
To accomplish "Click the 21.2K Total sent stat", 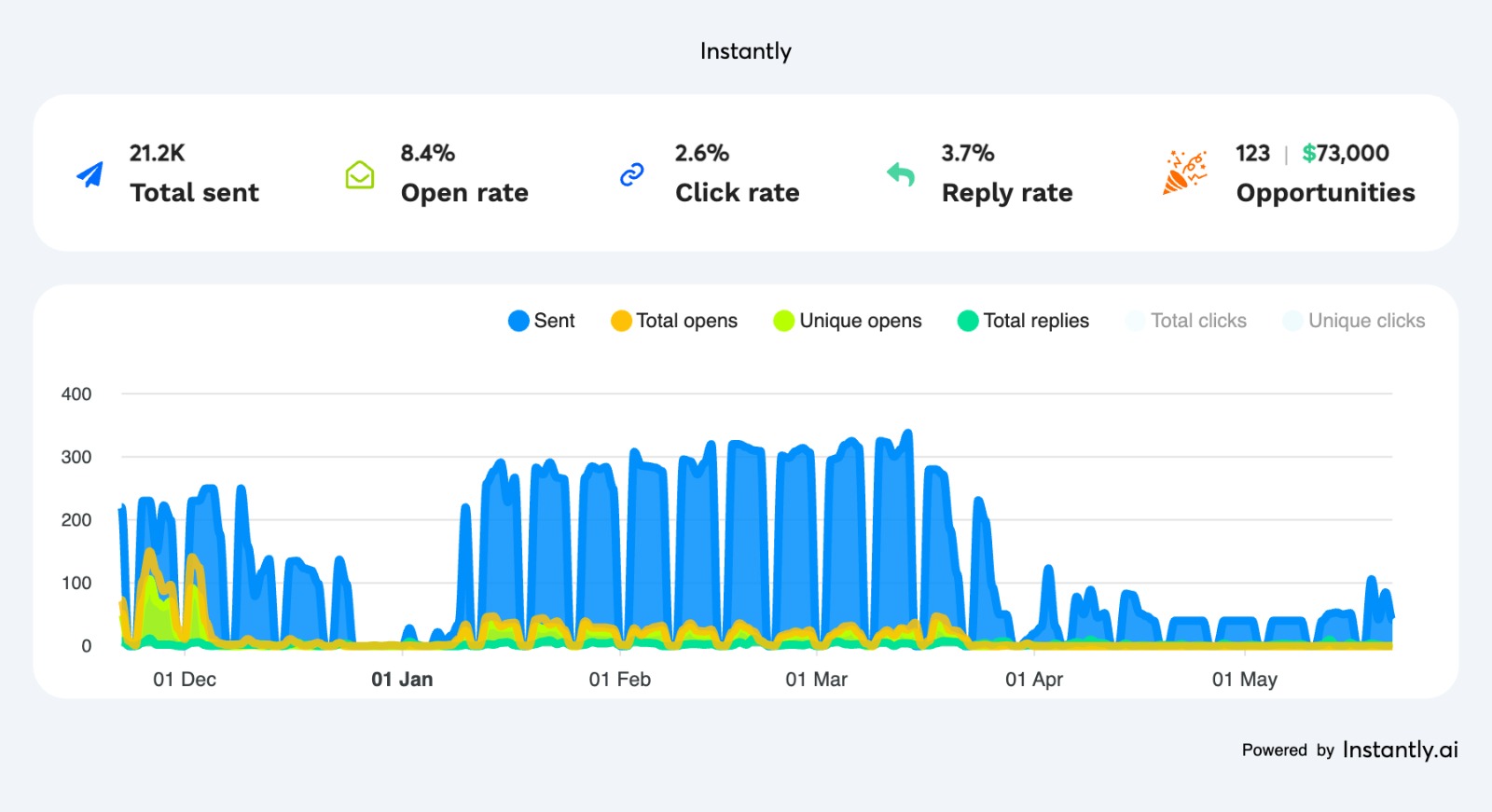I will (158, 153).
